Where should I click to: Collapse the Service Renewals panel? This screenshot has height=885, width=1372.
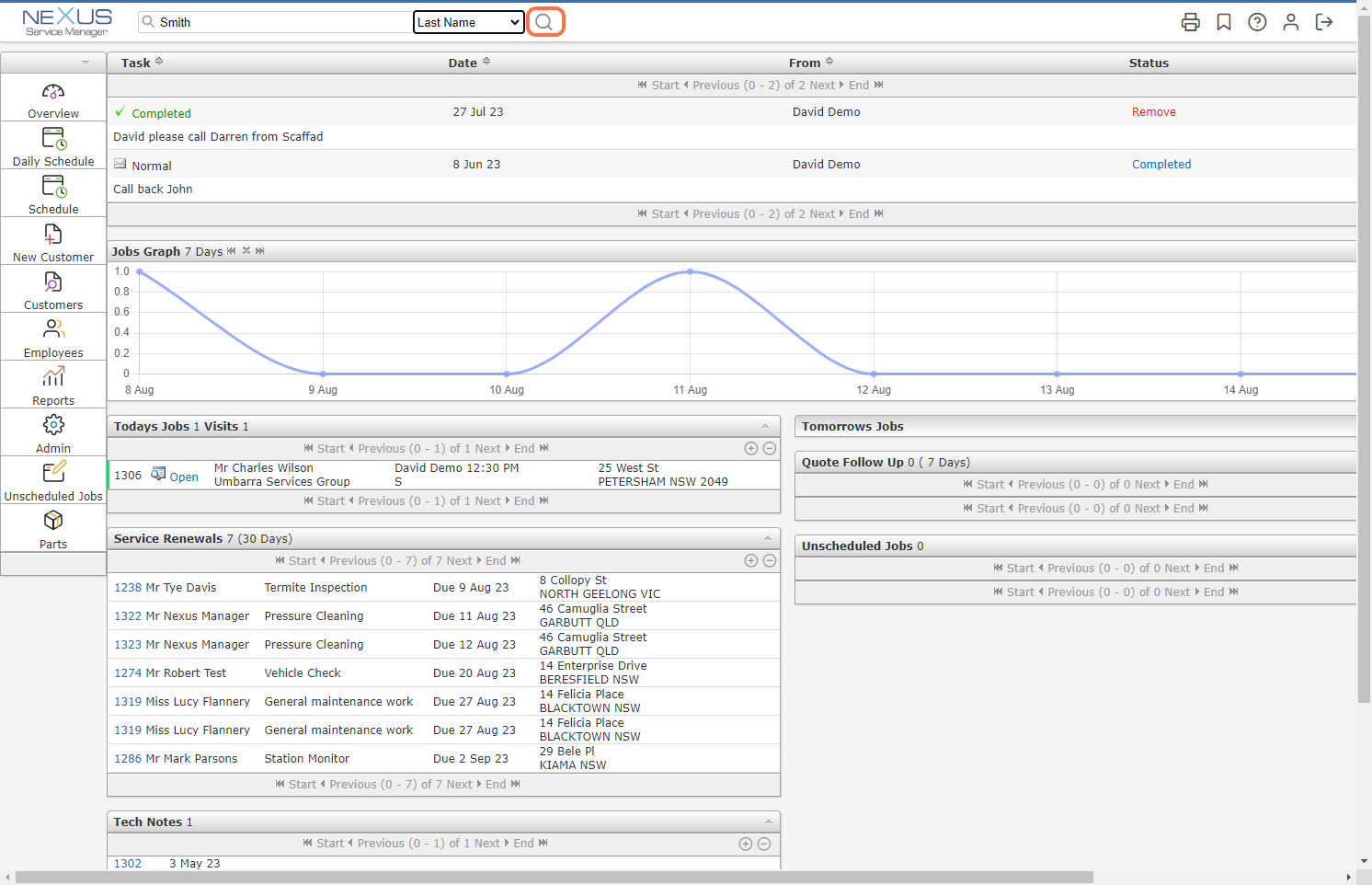[765, 537]
